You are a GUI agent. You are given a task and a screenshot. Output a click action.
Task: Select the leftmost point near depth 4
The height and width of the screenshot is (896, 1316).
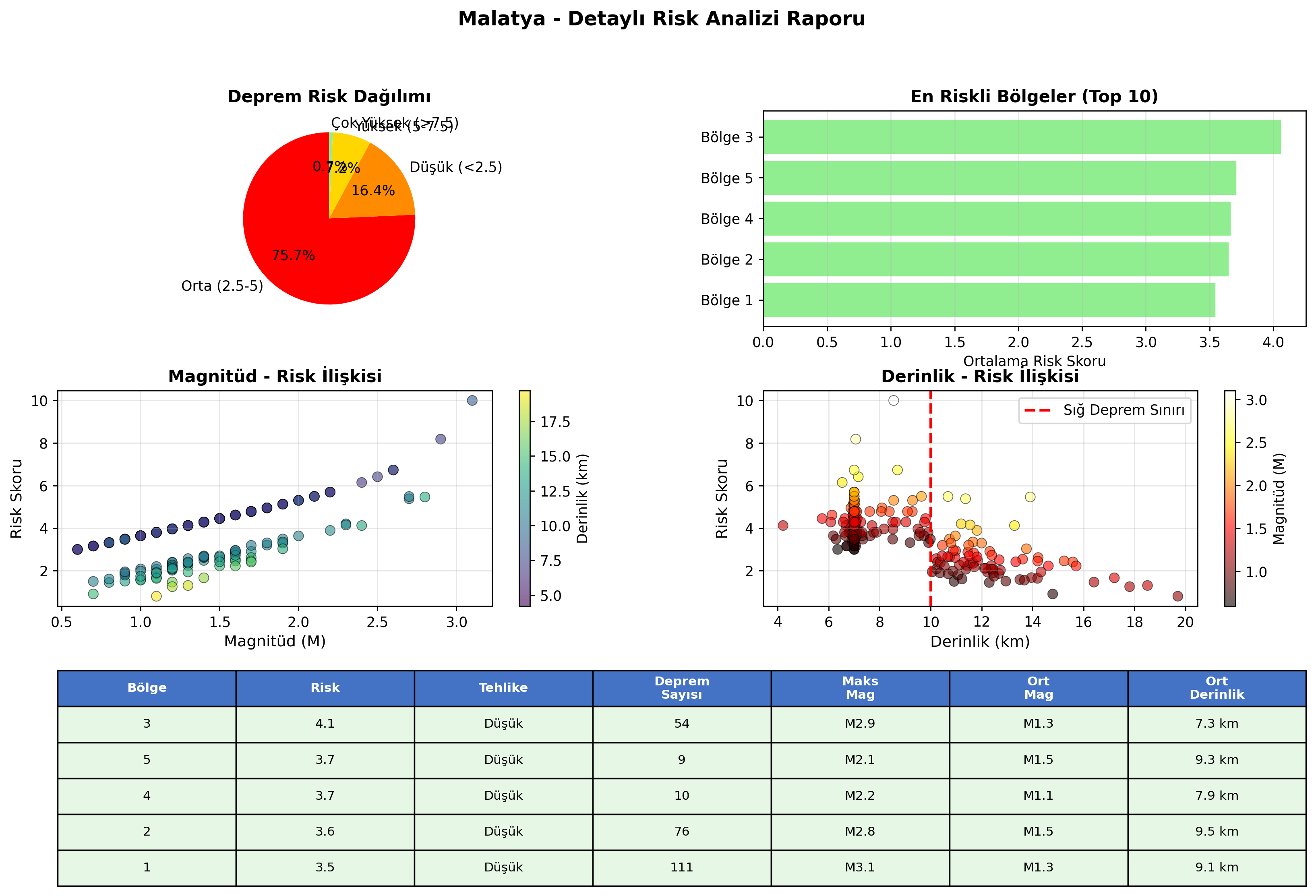783,526
